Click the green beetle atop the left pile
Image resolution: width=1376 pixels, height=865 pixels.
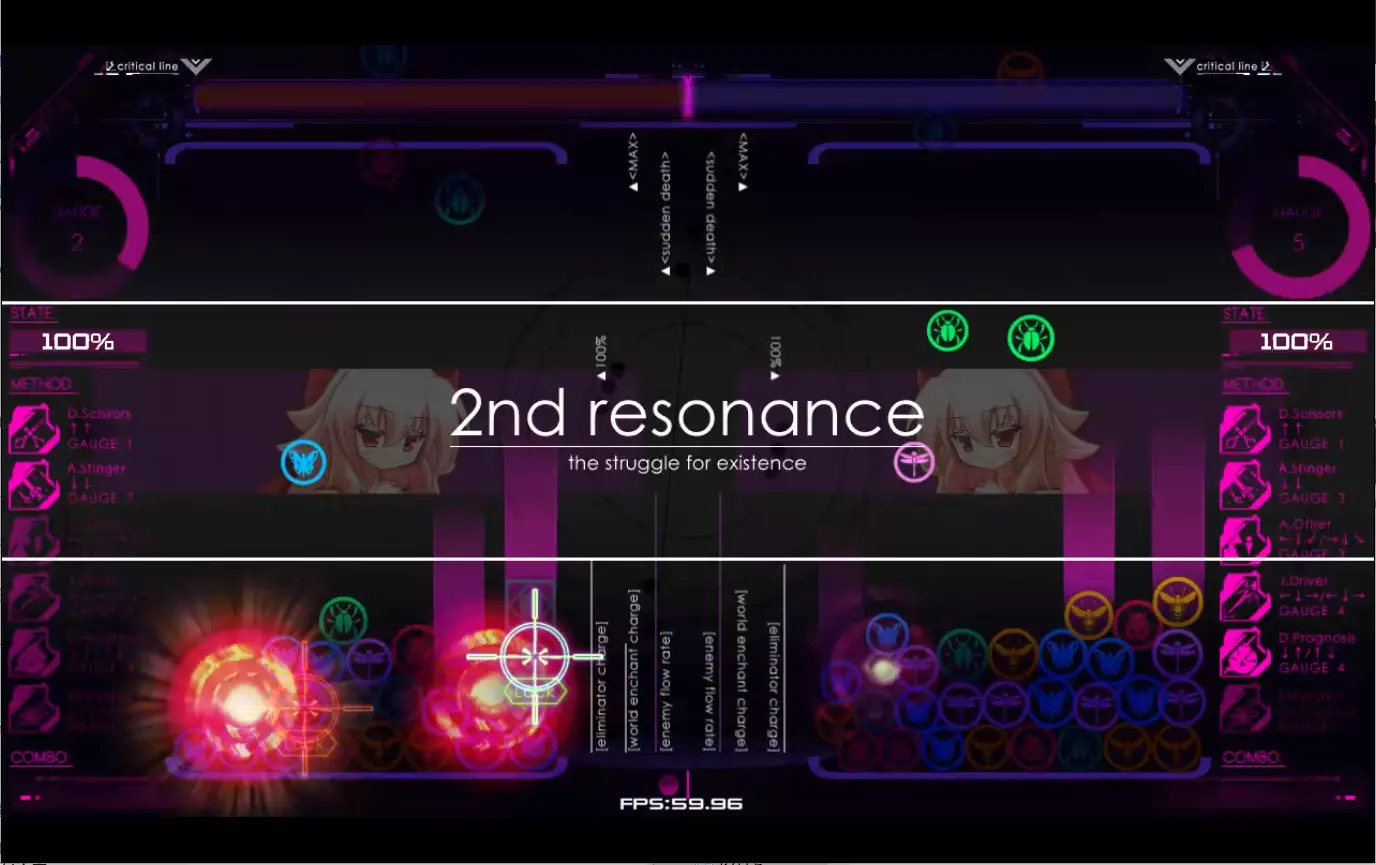343,620
